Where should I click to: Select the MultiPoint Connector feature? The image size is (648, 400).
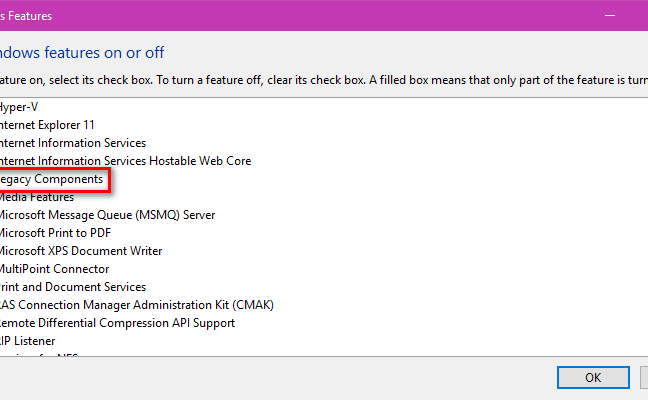55,269
